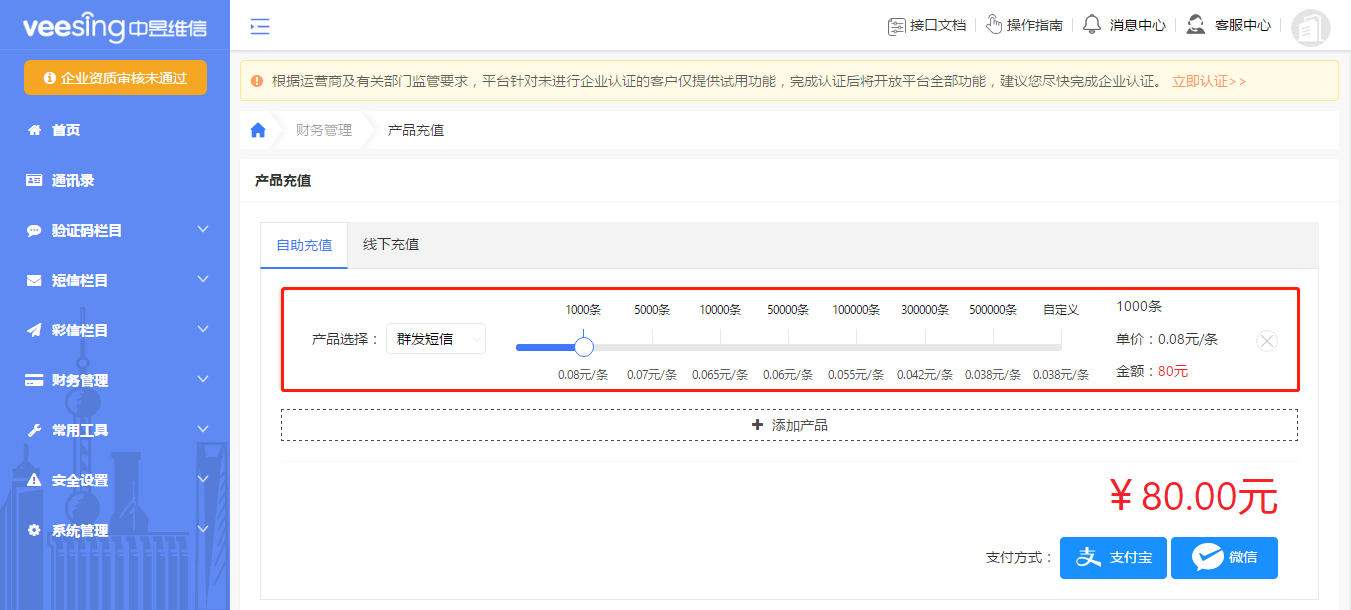Move the quantity slider to 50000条
Viewport: 1351px width, 610px height.
[788, 345]
